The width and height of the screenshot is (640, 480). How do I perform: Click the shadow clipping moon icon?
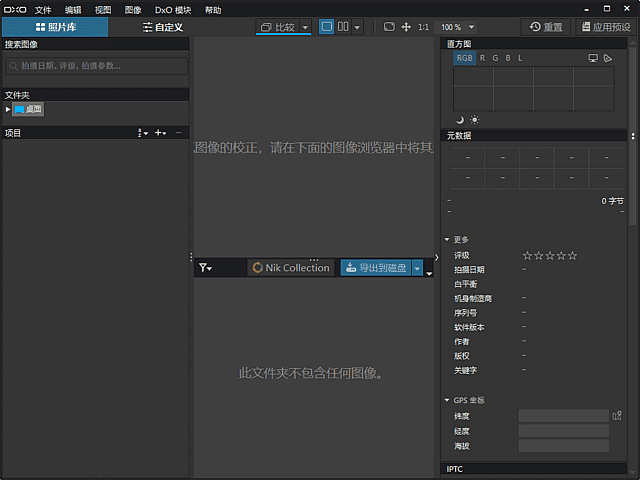point(460,120)
